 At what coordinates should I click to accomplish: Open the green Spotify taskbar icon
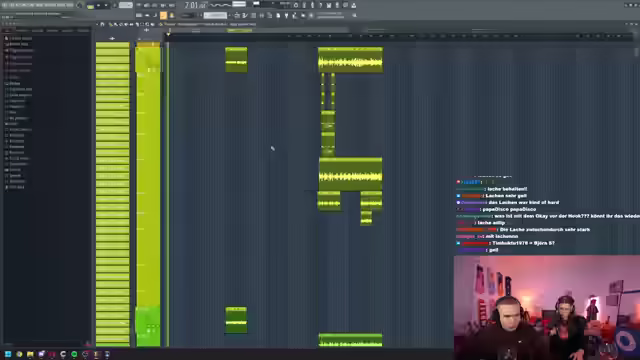[x=74, y=354]
